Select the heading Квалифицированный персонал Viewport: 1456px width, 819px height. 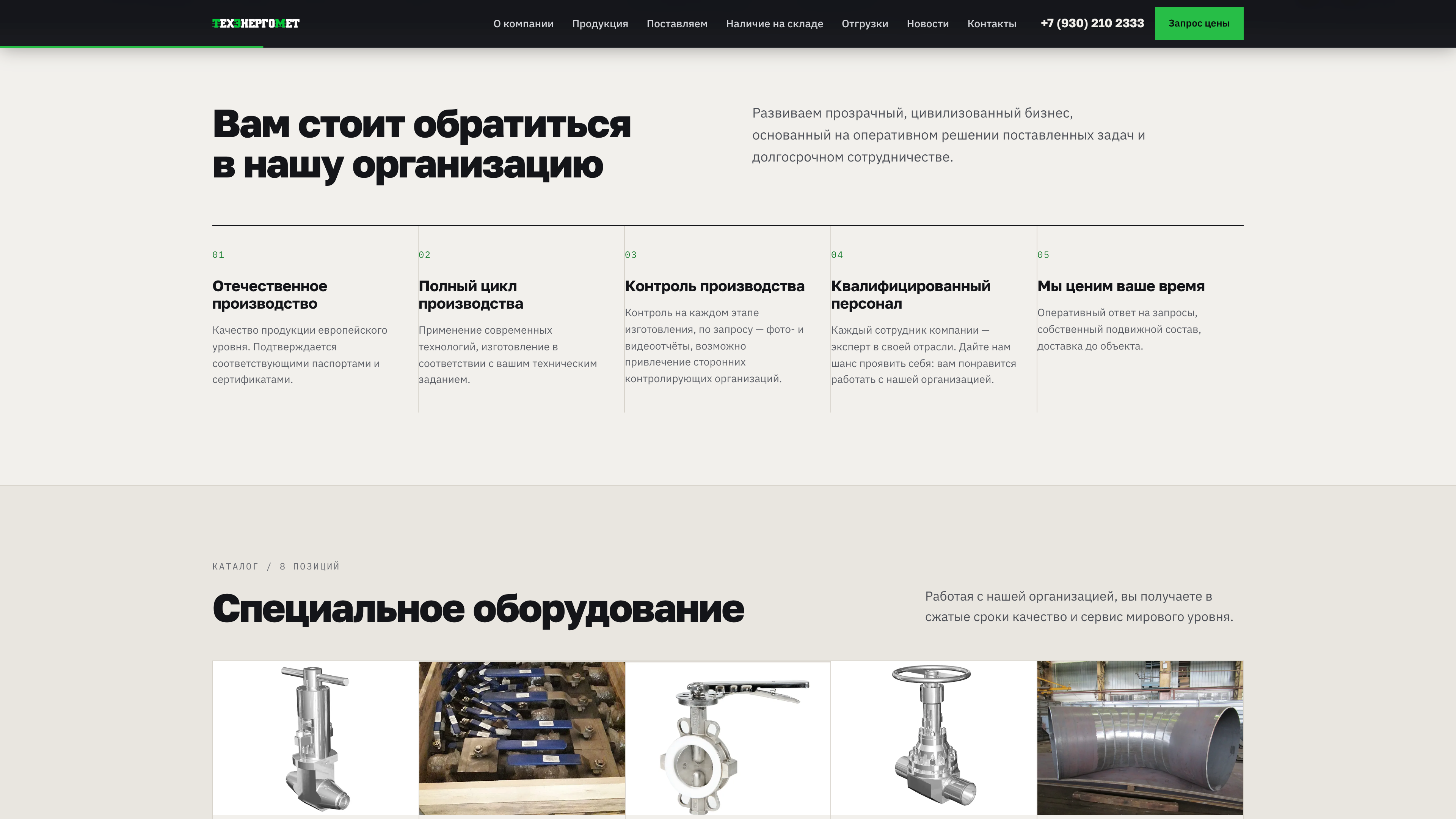click(x=910, y=295)
